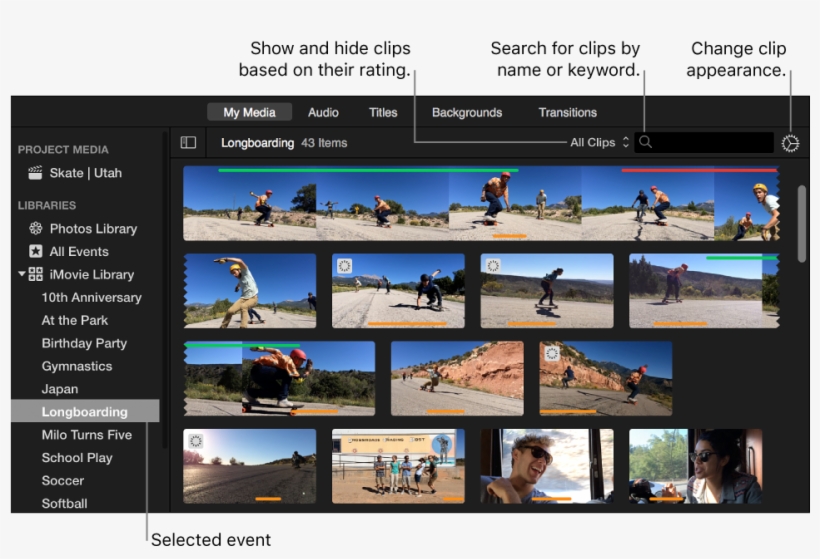Select the Birthday Party event
Viewport: 820px width, 559px height.
[x=84, y=343]
